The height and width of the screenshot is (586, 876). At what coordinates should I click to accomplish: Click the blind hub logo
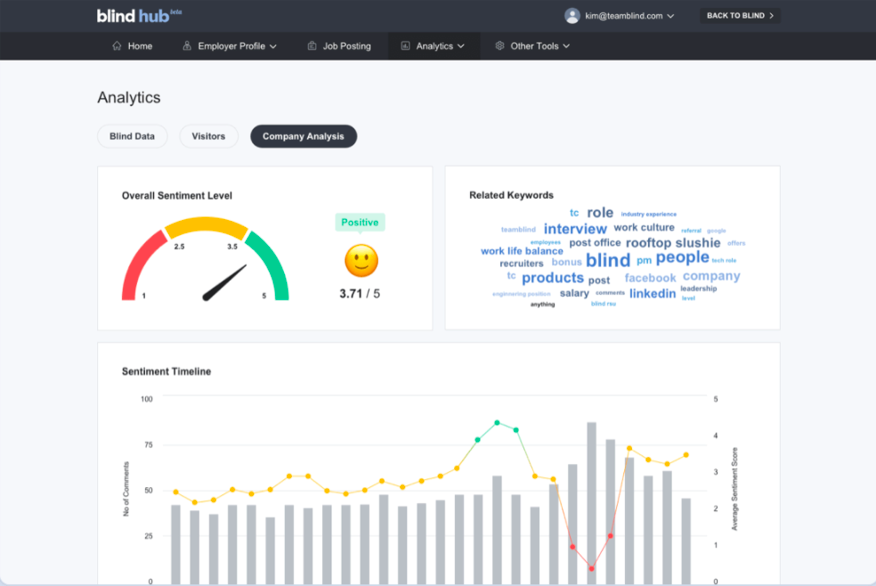pyautogui.click(x=139, y=16)
